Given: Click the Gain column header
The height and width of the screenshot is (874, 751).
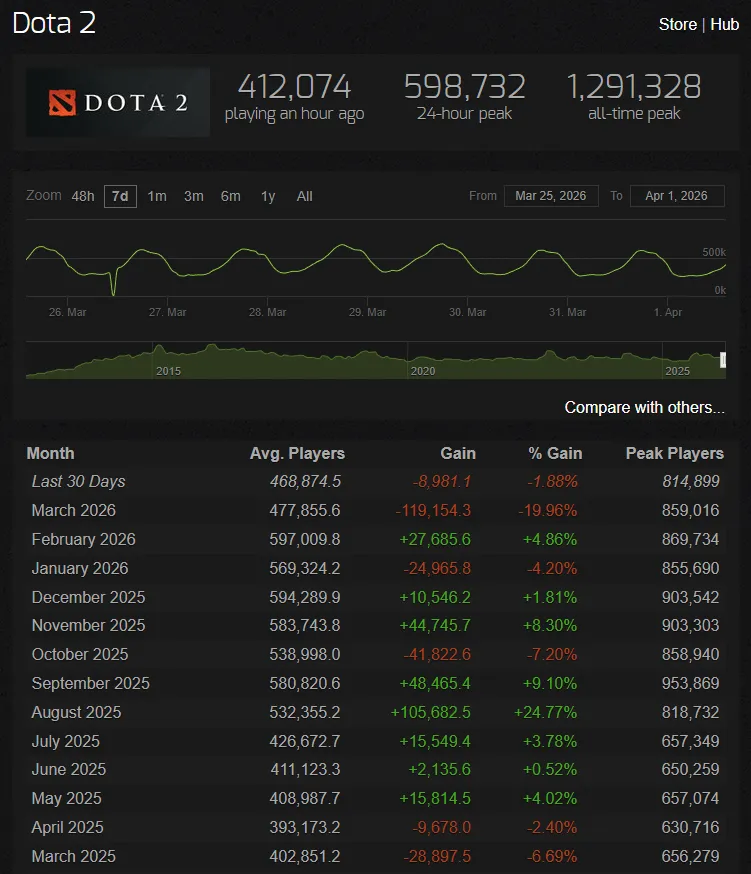Looking at the screenshot, I should coord(458,453).
